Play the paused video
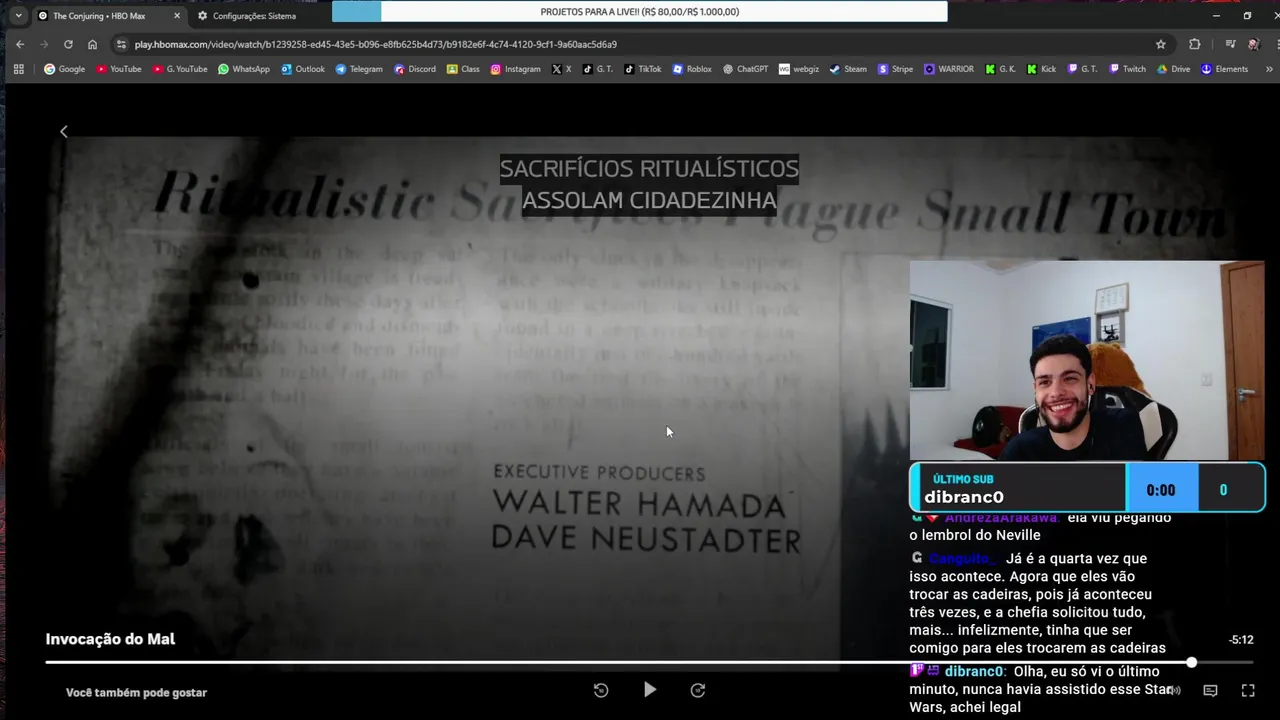The image size is (1280, 720). pos(649,690)
